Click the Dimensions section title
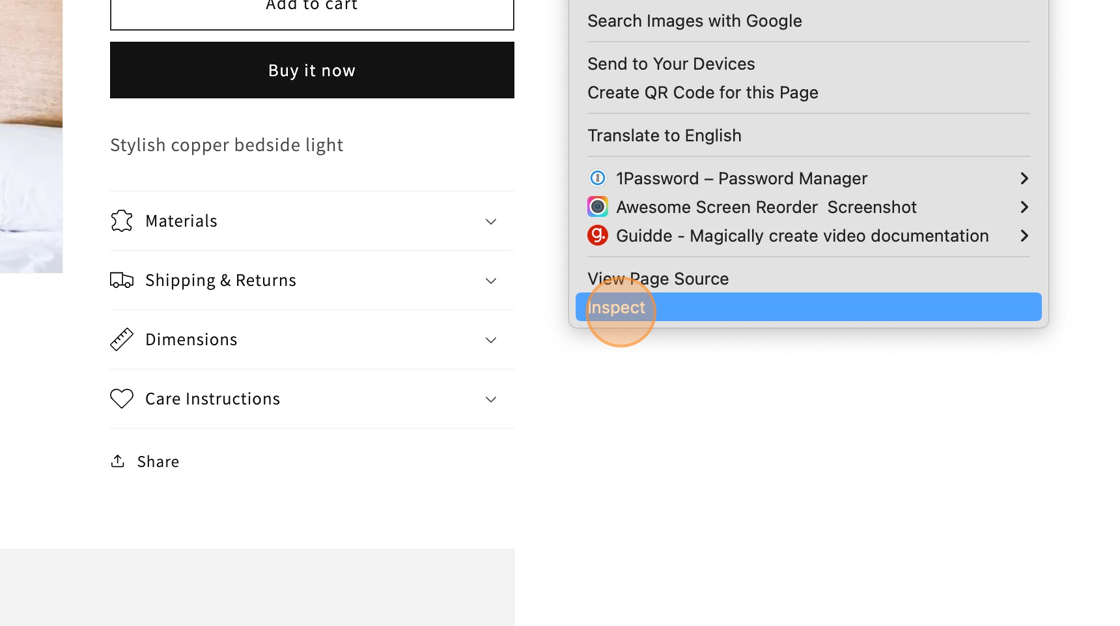1120x626 pixels. [191, 339]
